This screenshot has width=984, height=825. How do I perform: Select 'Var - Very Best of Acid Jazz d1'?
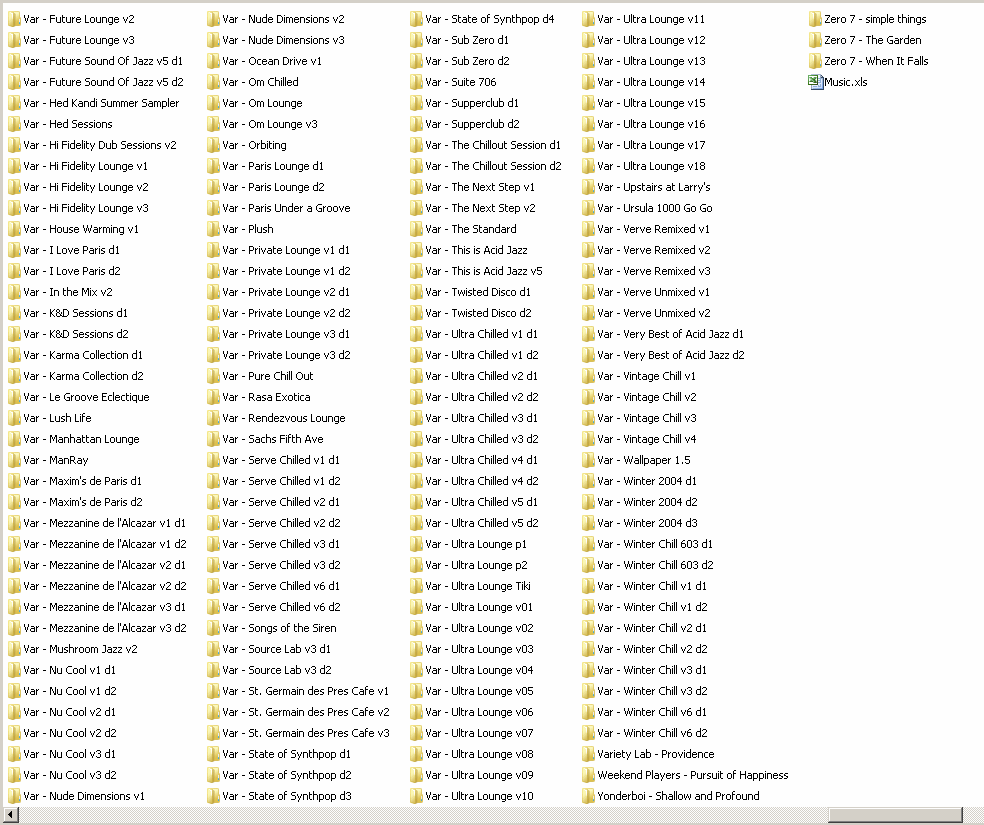coord(670,334)
